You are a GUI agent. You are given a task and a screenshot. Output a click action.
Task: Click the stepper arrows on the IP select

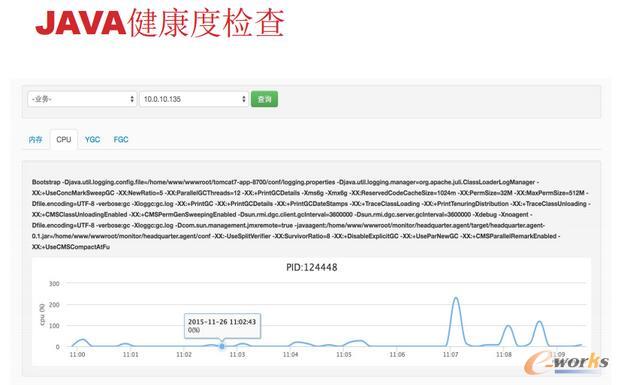coord(244,99)
